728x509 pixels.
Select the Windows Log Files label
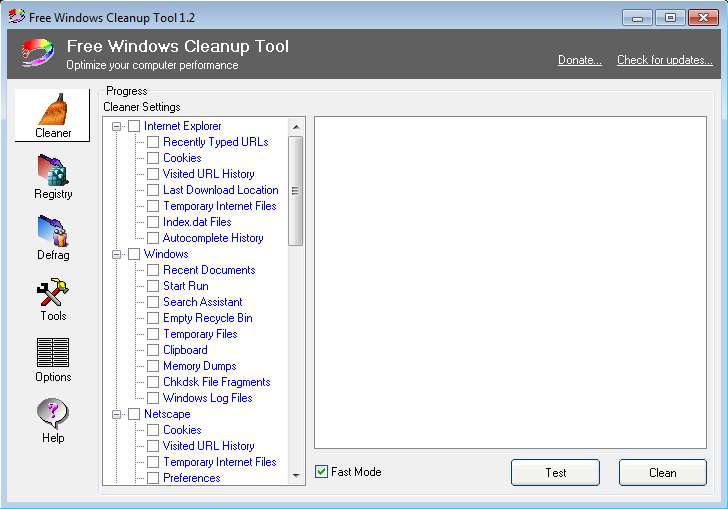208,398
